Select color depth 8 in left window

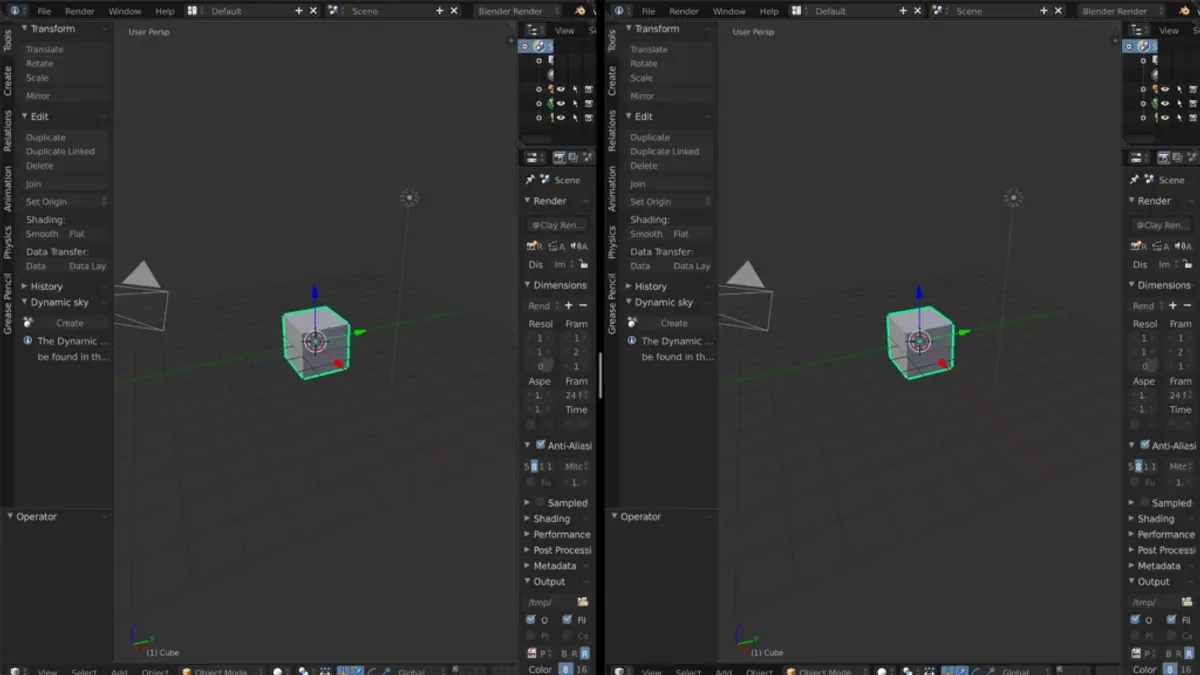coord(566,669)
